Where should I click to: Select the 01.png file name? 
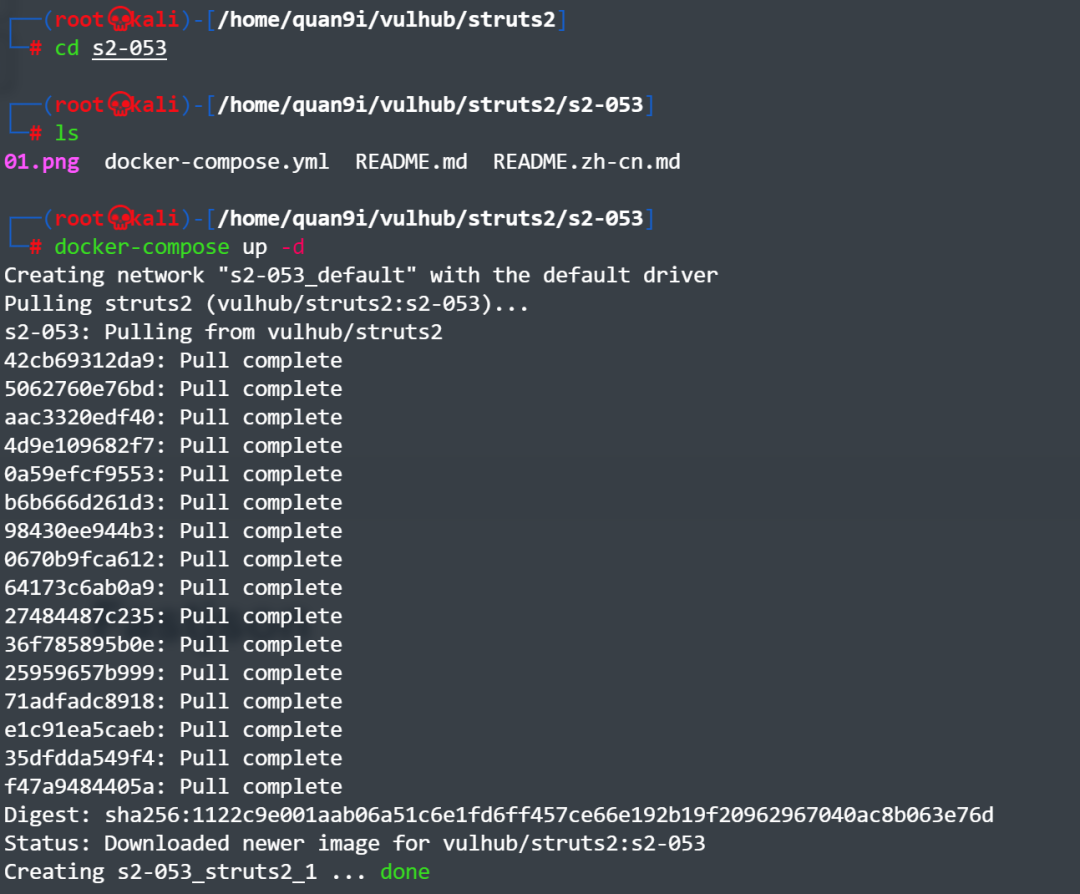(x=42, y=162)
